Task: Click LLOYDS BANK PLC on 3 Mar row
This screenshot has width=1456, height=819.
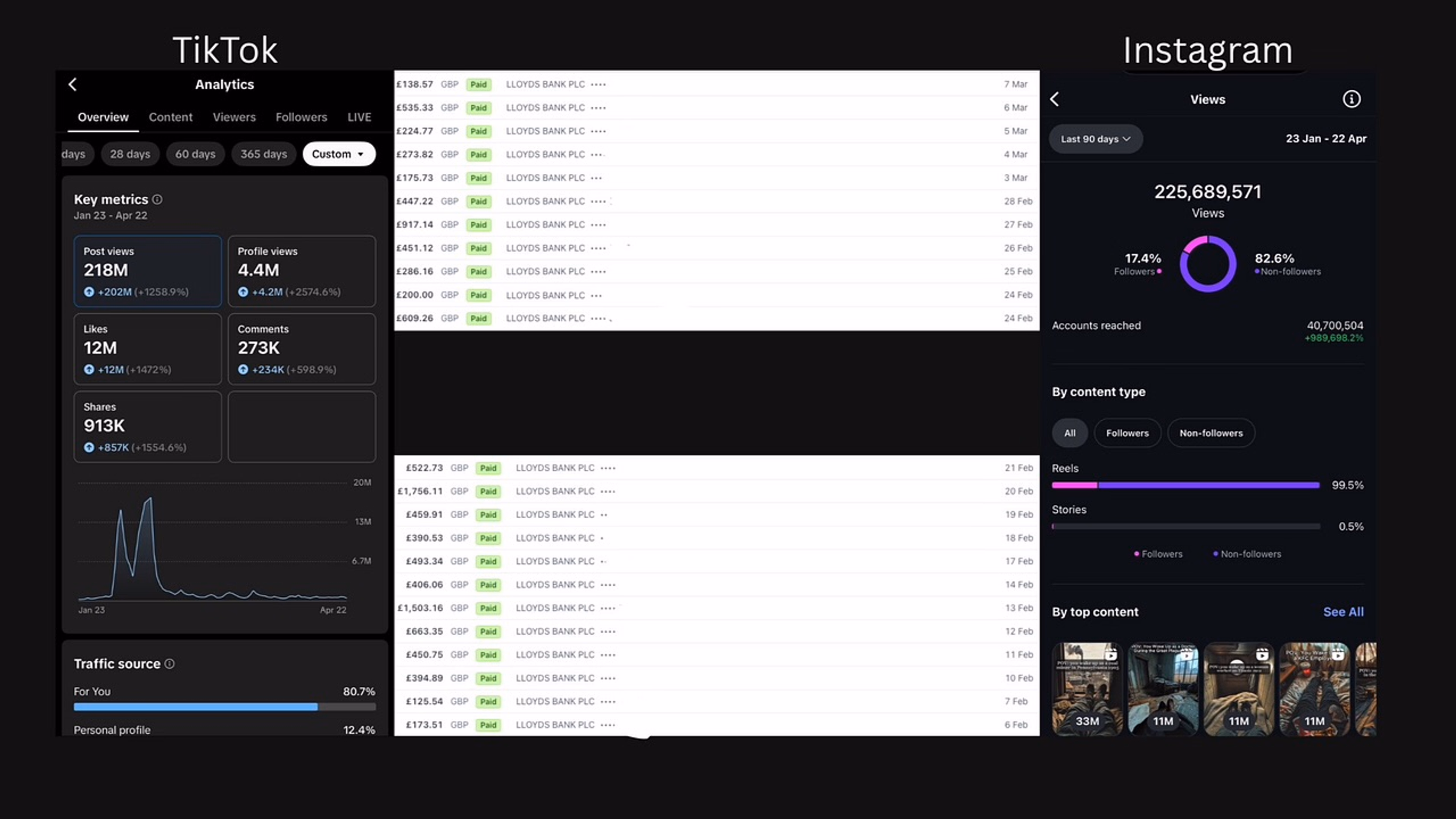Action: 545,178
